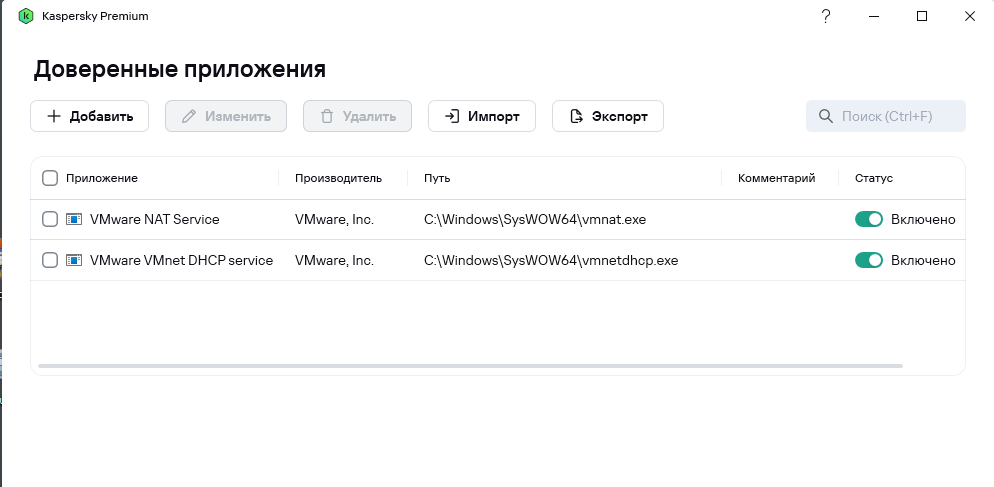The width and height of the screenshot is (994, 487).
Task: Sort by Путь column header
Action: tap(437, 178)
